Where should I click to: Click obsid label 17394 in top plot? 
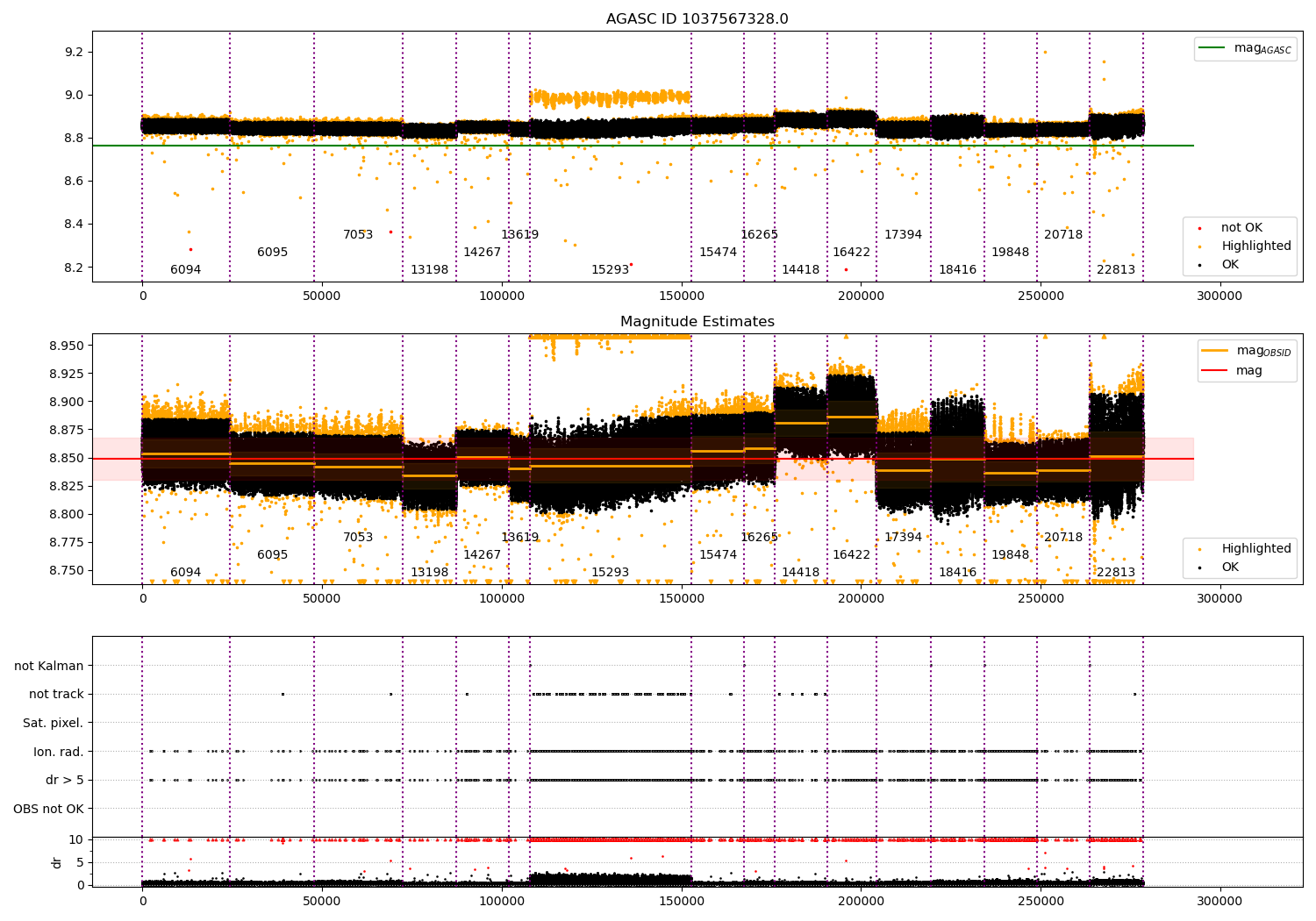(903, 235)
